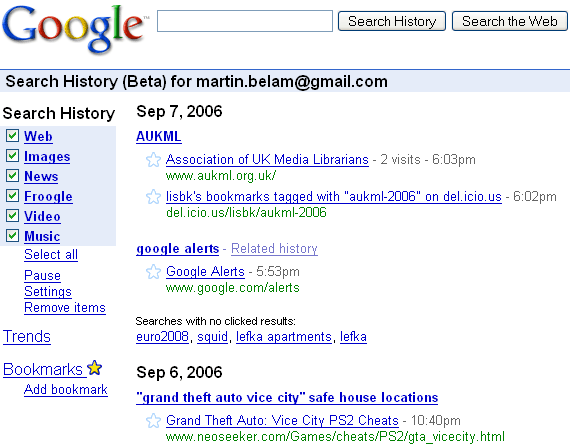Click the Search History sidebar heading
Image resolution: width=570 pixels, height=446 pixels.
pos(59,113)
